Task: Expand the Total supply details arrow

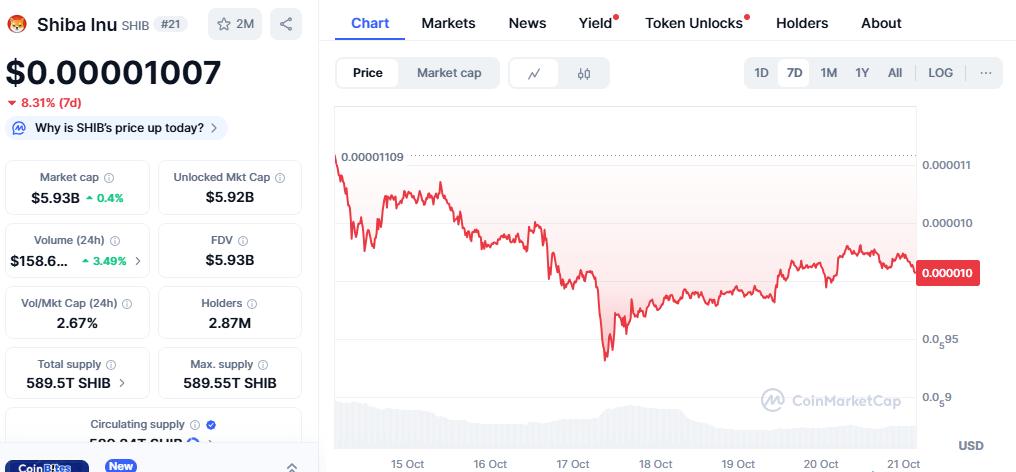Action: [122, 382]
